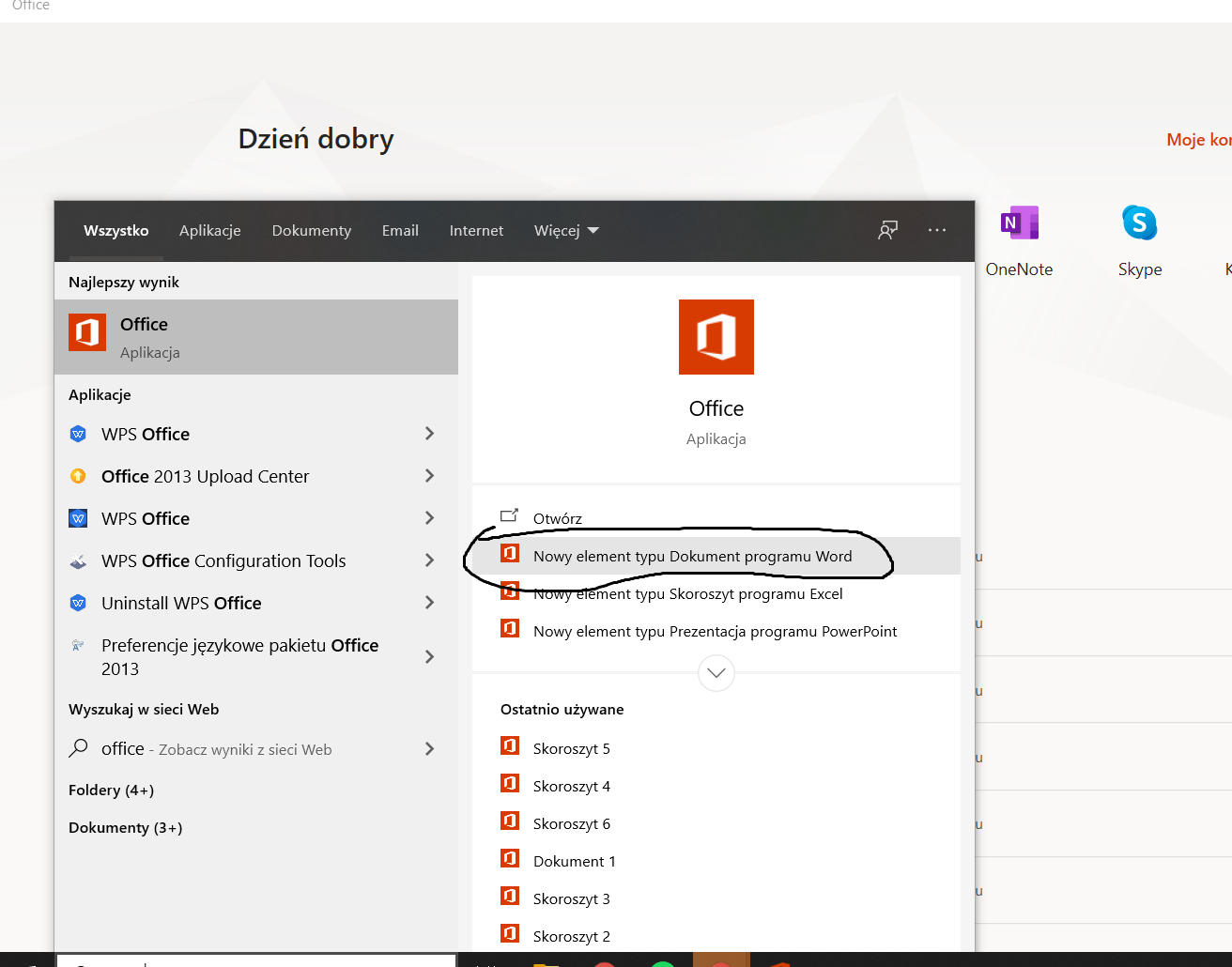
Task: Switch to the Aplikacje tab
Action: [210, 230]
